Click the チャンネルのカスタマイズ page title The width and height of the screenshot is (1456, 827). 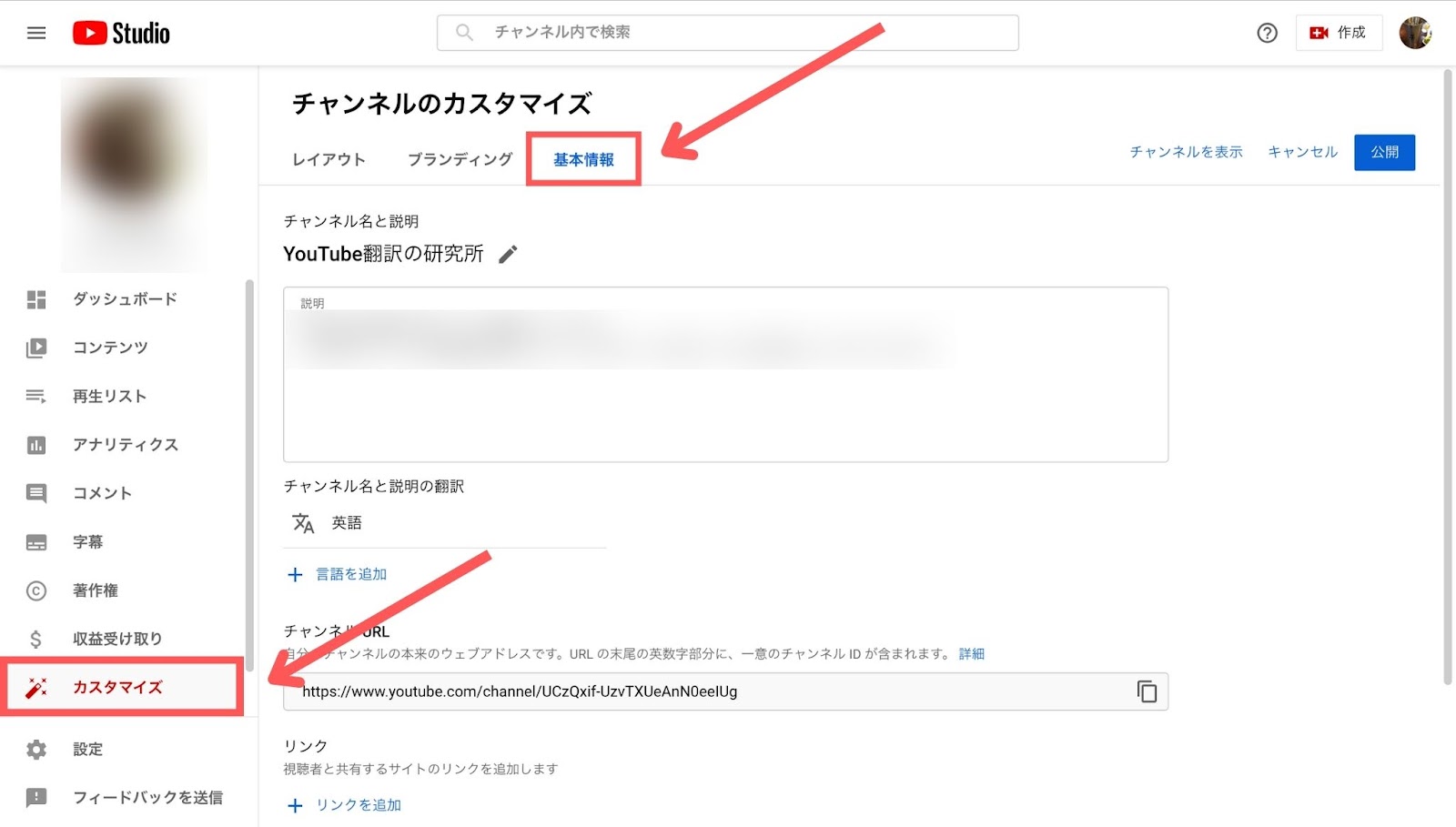(x=442, y=104)
